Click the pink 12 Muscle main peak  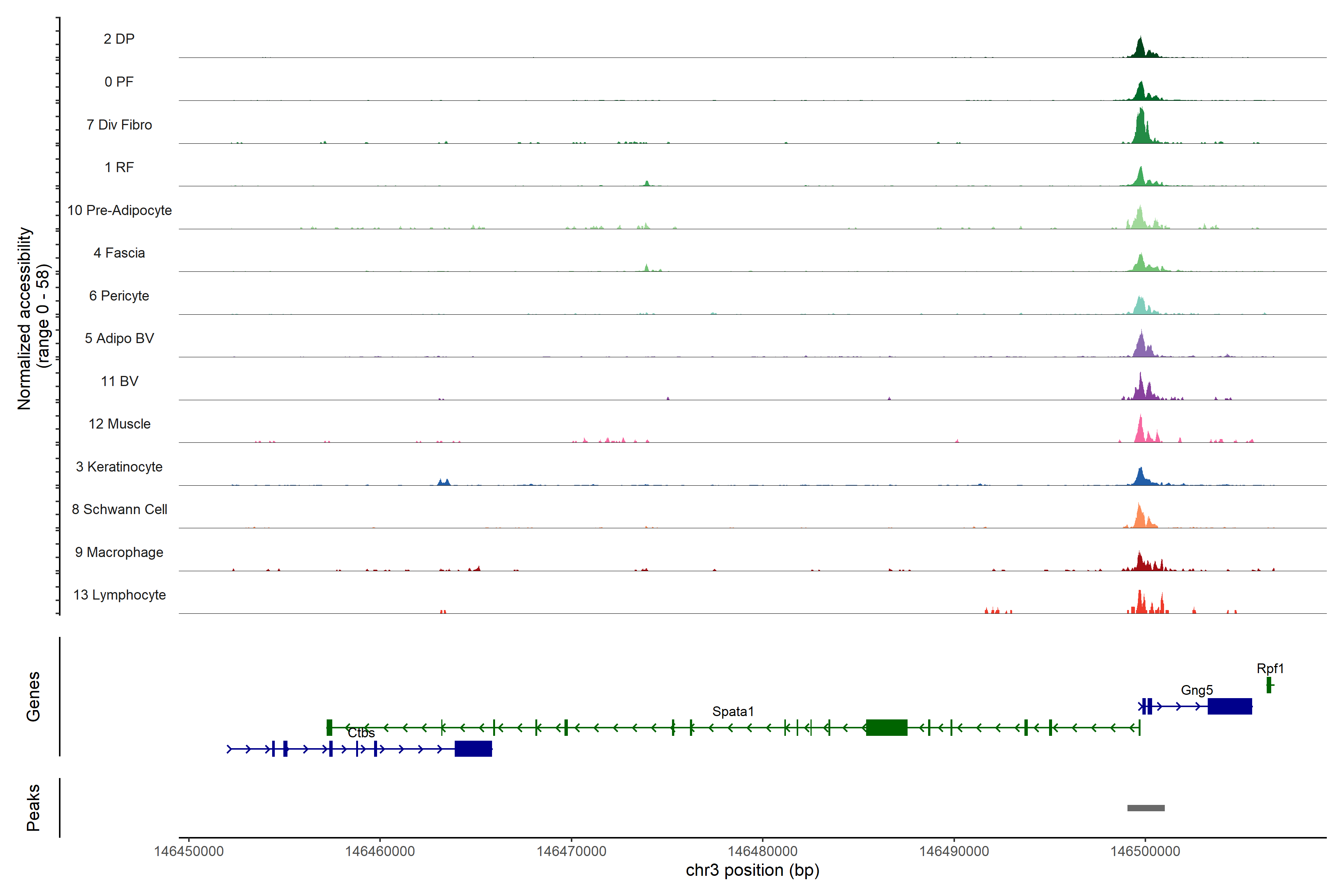[x=1141, y=433]
